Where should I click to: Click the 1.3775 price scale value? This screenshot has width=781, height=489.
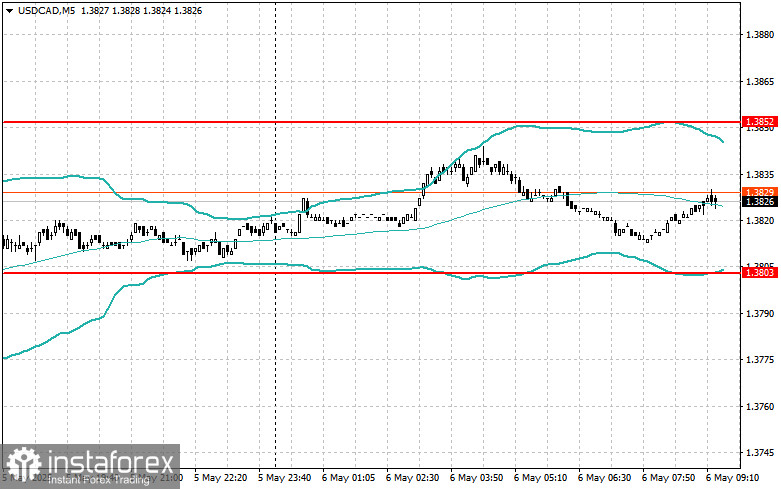coord(760,360)
